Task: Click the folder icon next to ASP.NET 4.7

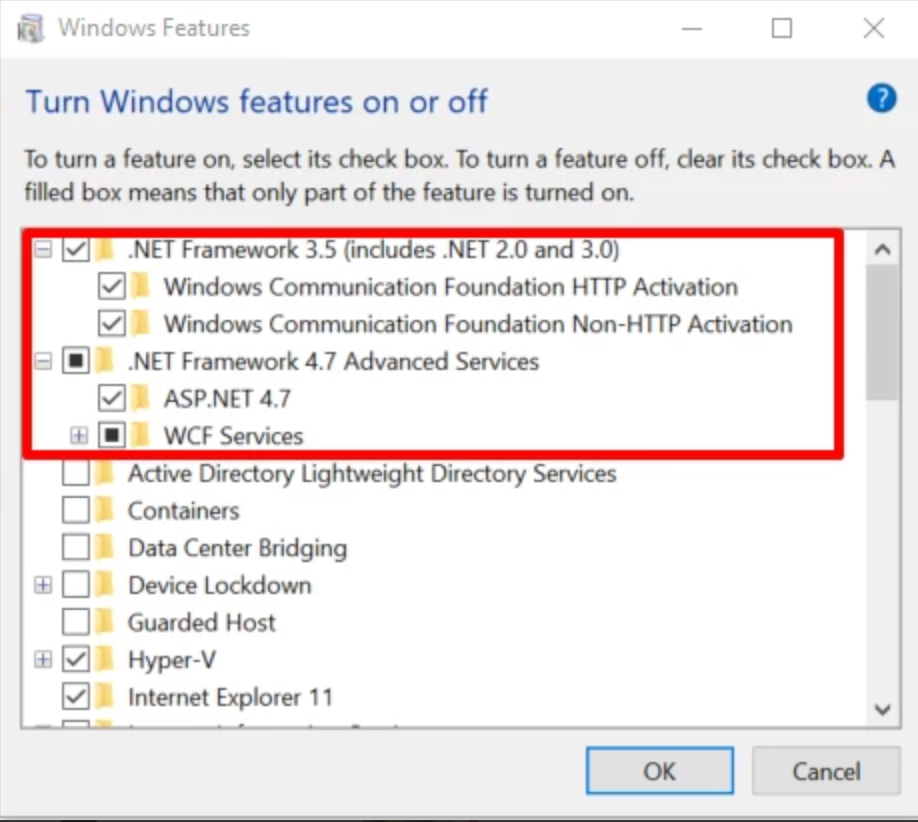Action: coord(141,399)
